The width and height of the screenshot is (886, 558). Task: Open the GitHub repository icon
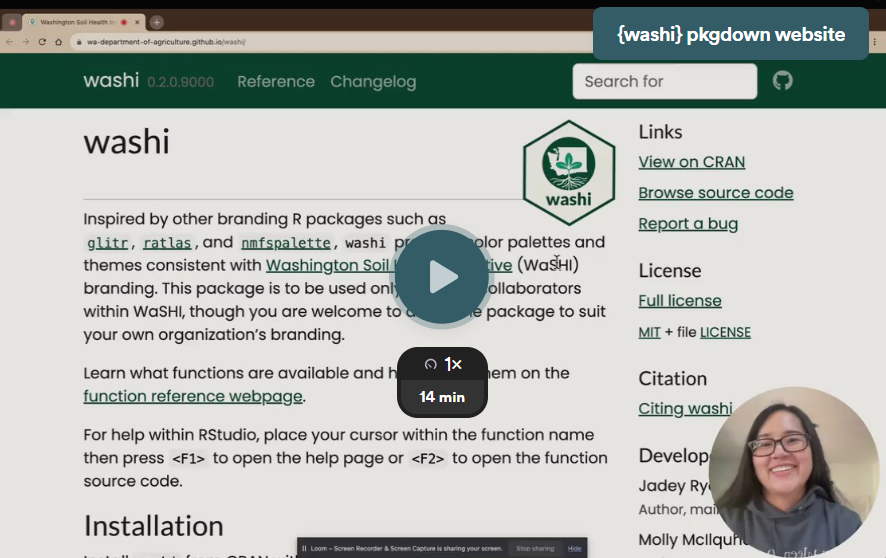click(782, 81)
